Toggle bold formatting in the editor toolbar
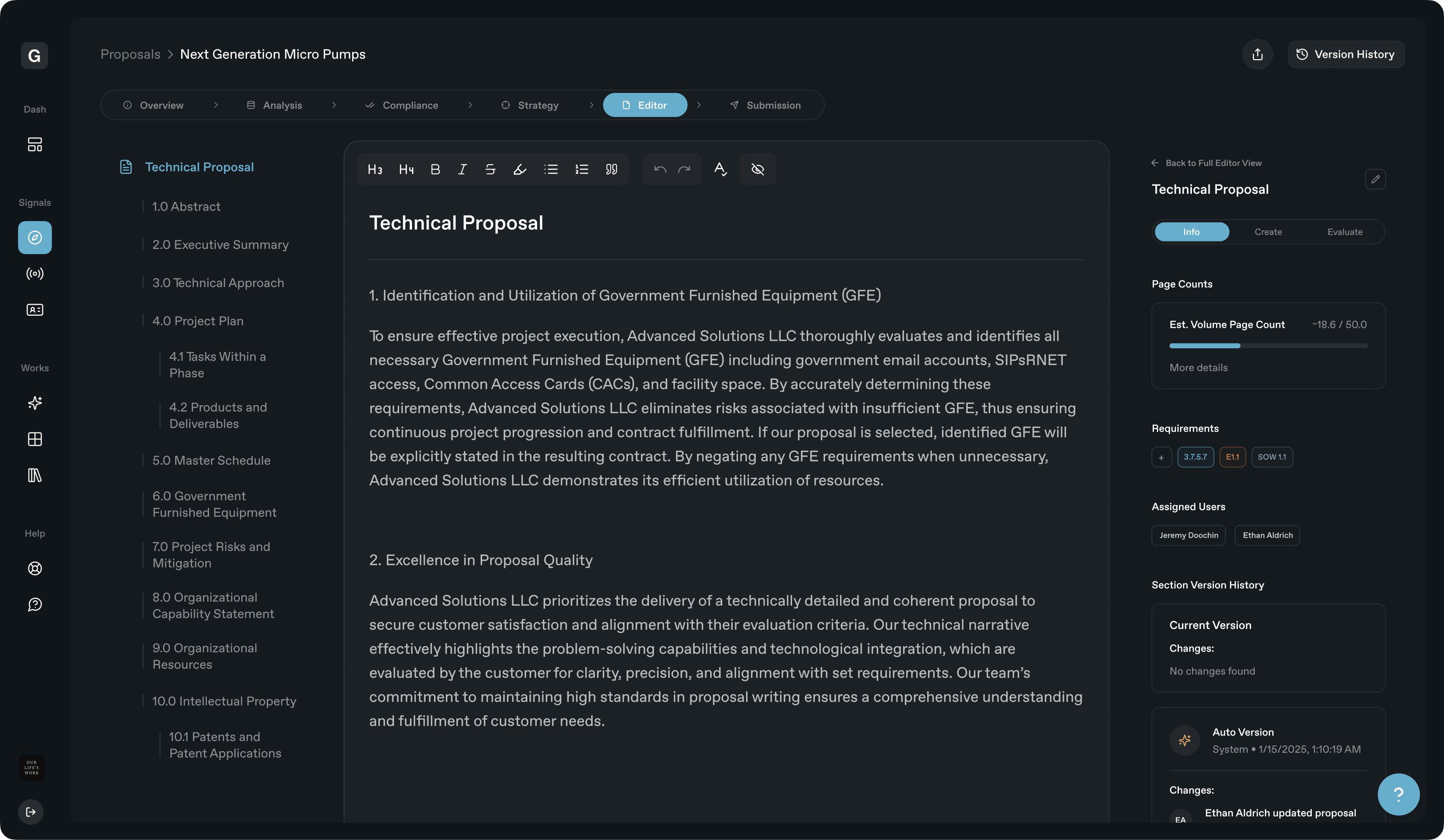This screenshot has height=840, width=1444. (x=435, y=169)
